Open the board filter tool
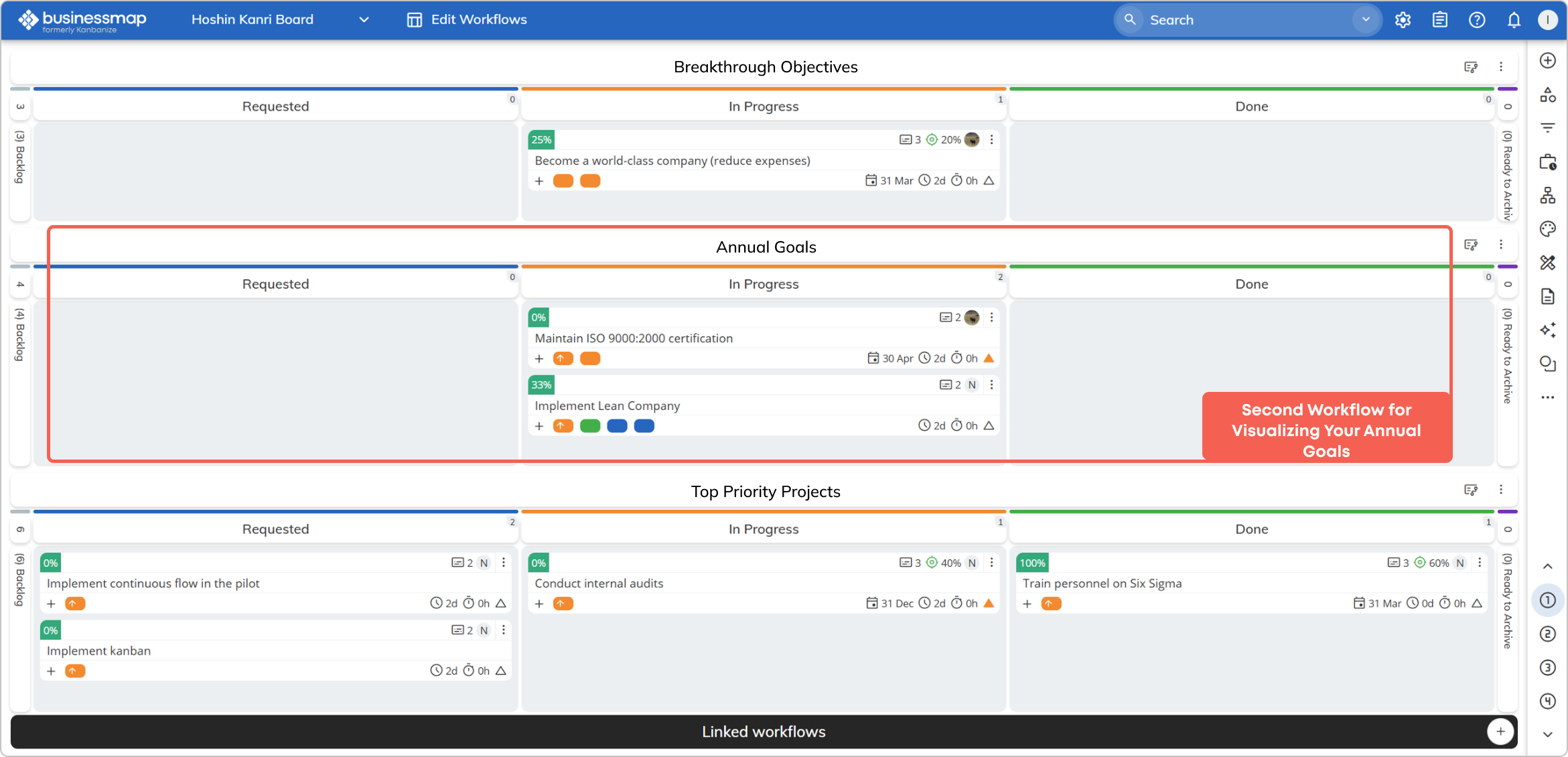This screenshot has width=1568, height=757. (1548, 127)
